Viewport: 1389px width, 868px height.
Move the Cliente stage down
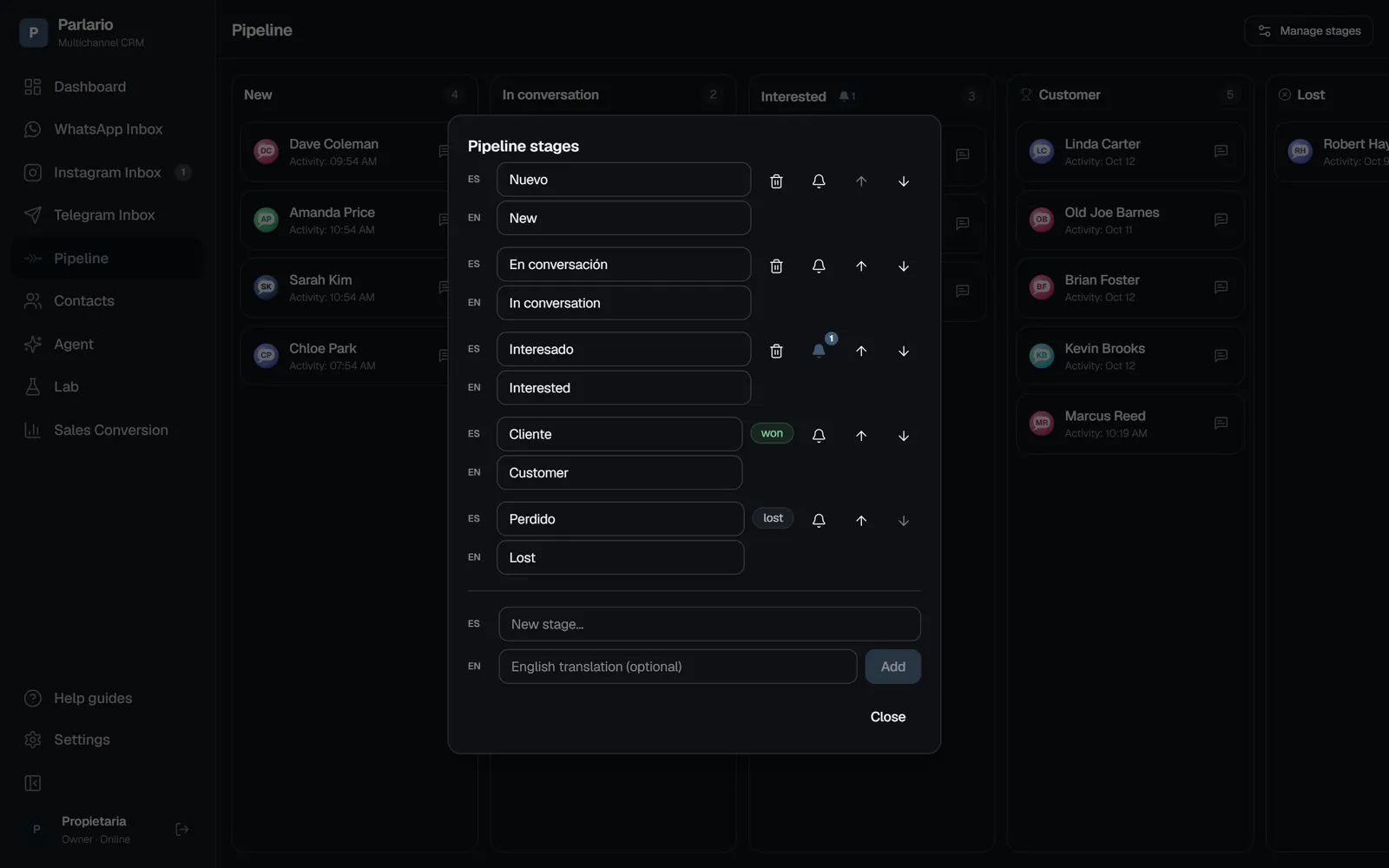click(x=904, y=435)
